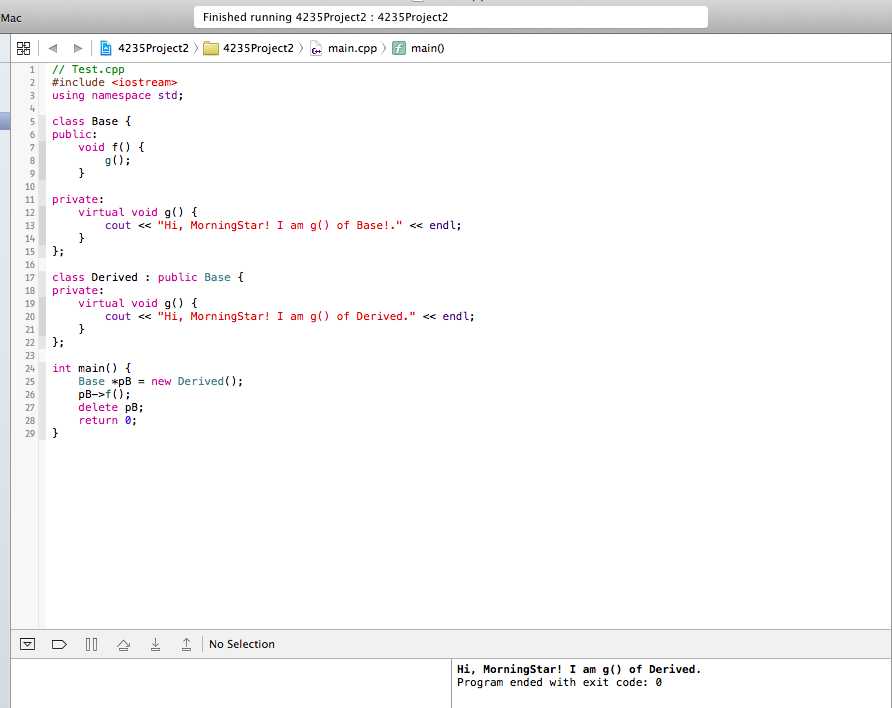Go back in editor history
This screenshot has height=708, width=892.
click(53, 48)
